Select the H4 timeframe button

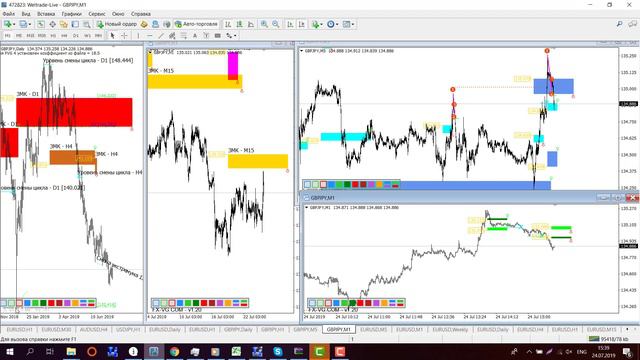[64, 36]
